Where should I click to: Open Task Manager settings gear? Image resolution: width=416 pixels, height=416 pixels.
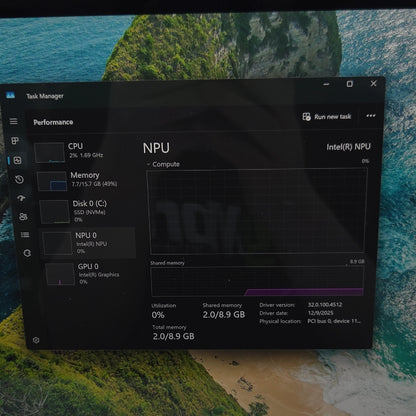click(36, 340)
